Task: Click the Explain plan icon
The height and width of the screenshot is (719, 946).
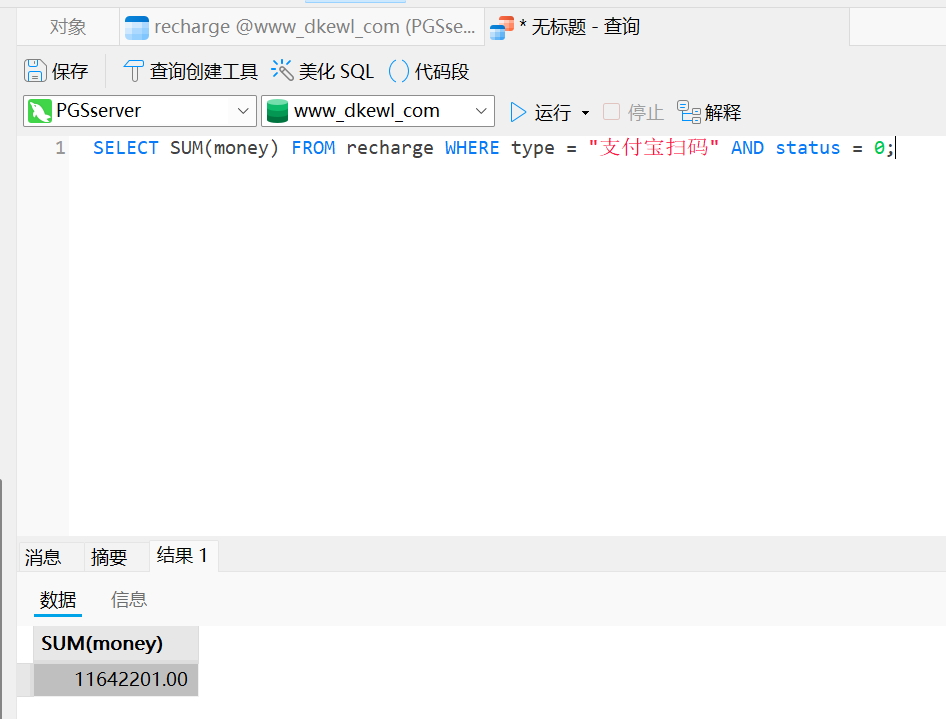Action: [688, 112]
